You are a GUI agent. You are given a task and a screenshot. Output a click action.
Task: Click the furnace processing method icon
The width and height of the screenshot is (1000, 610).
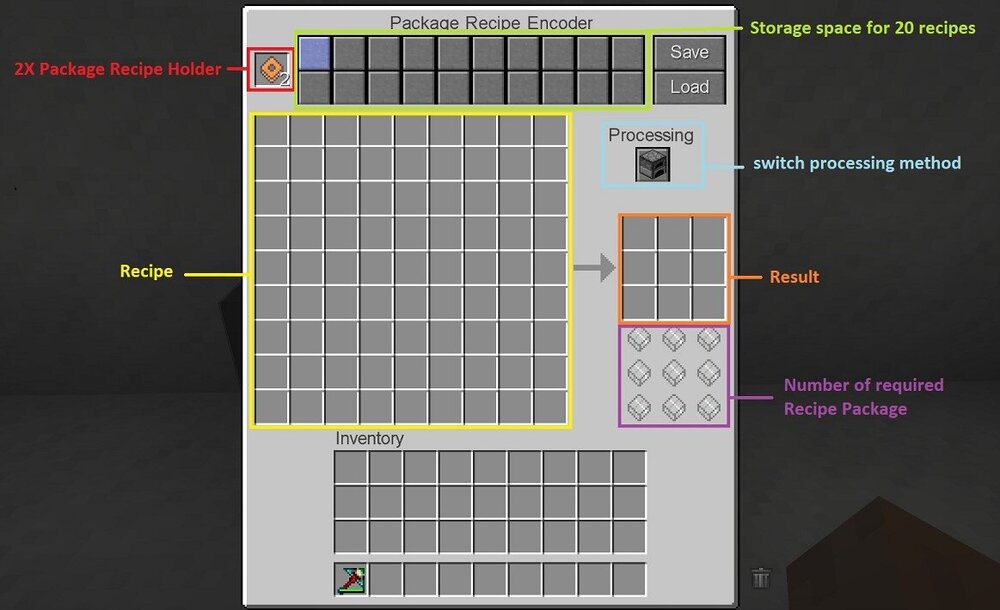coord(652,165)
